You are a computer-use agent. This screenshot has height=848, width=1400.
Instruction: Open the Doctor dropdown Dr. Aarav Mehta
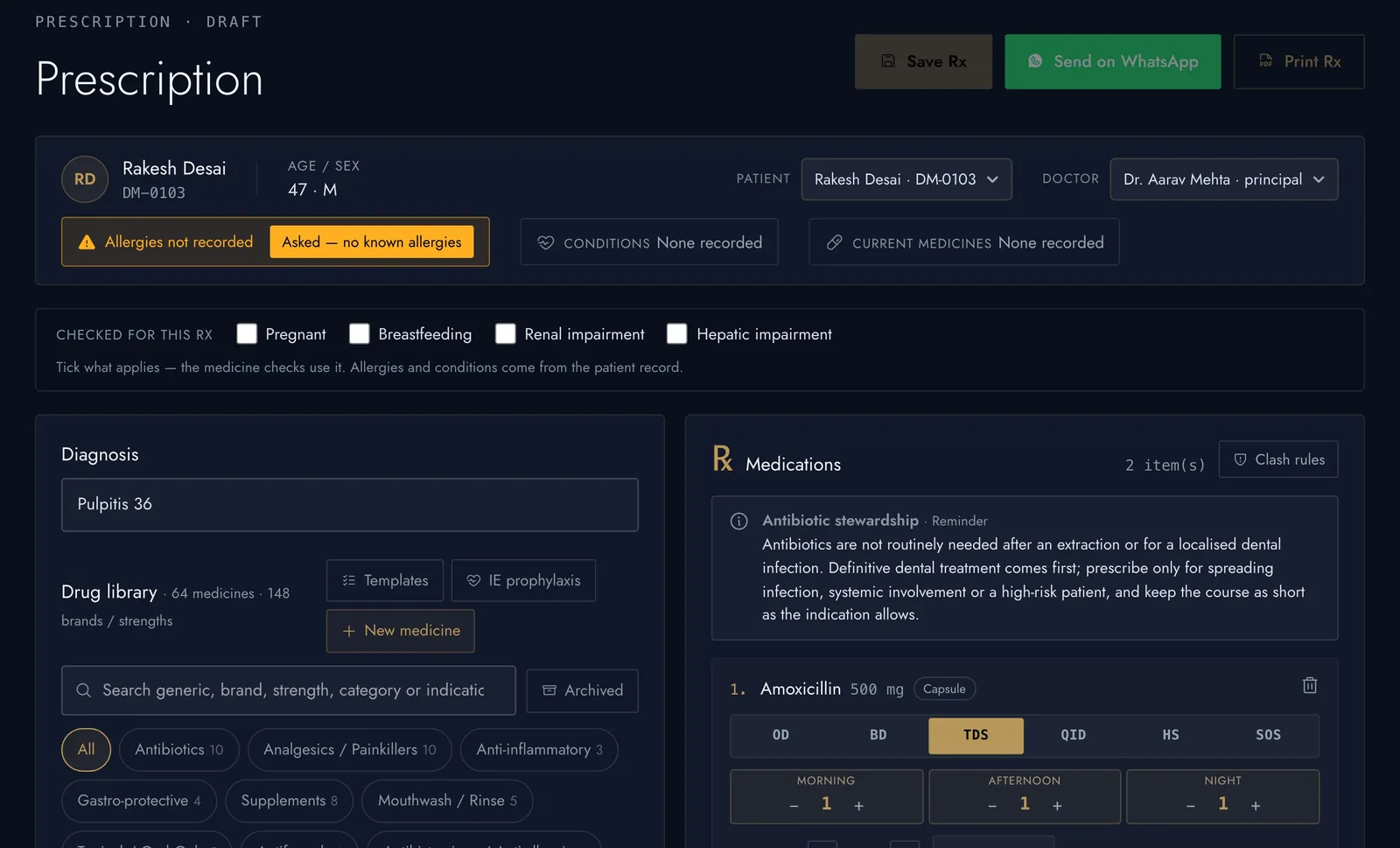(x=1224, y=179)
